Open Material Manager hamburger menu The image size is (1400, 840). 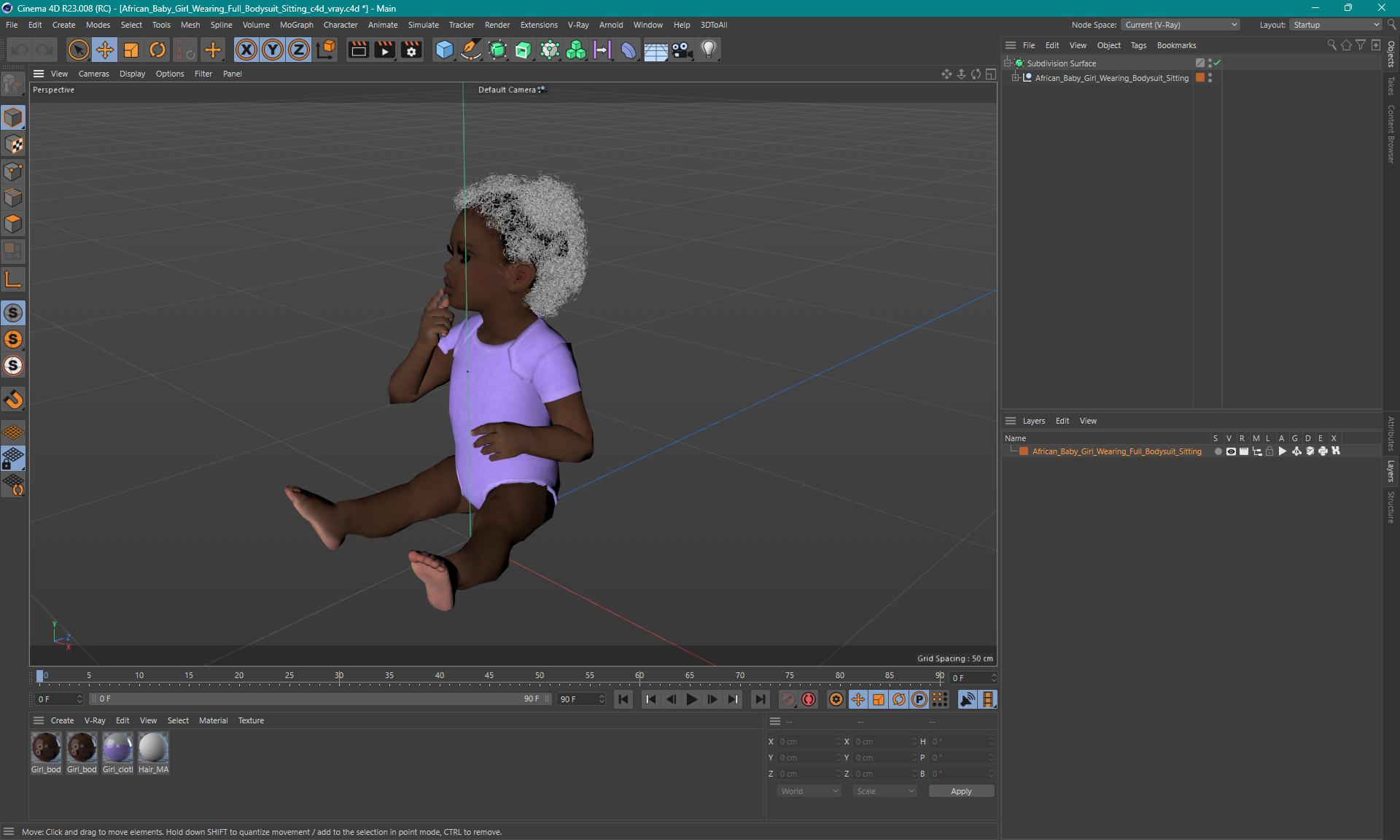(39, 720)
